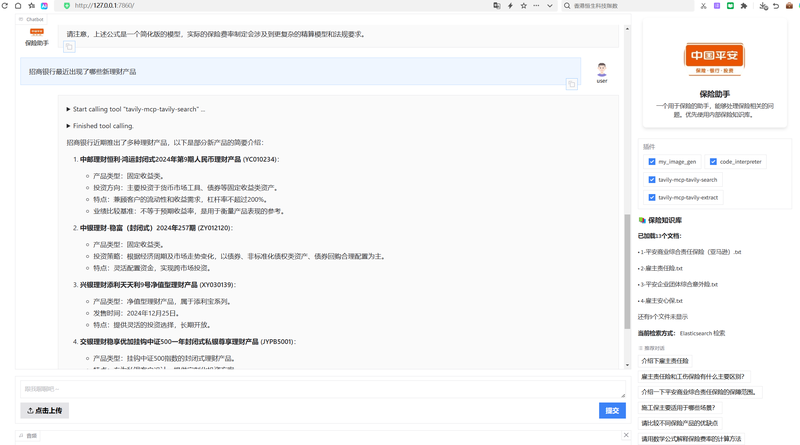Go to browser home page icon
This screenshot has width=800, height=445.
click(x=18, y=6)
